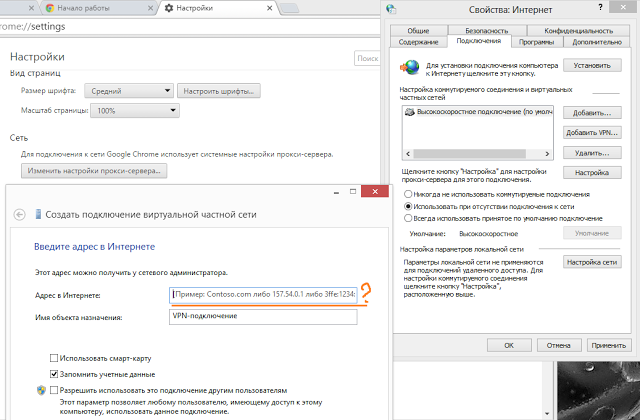Minimize the VPN wizard window

336,192
